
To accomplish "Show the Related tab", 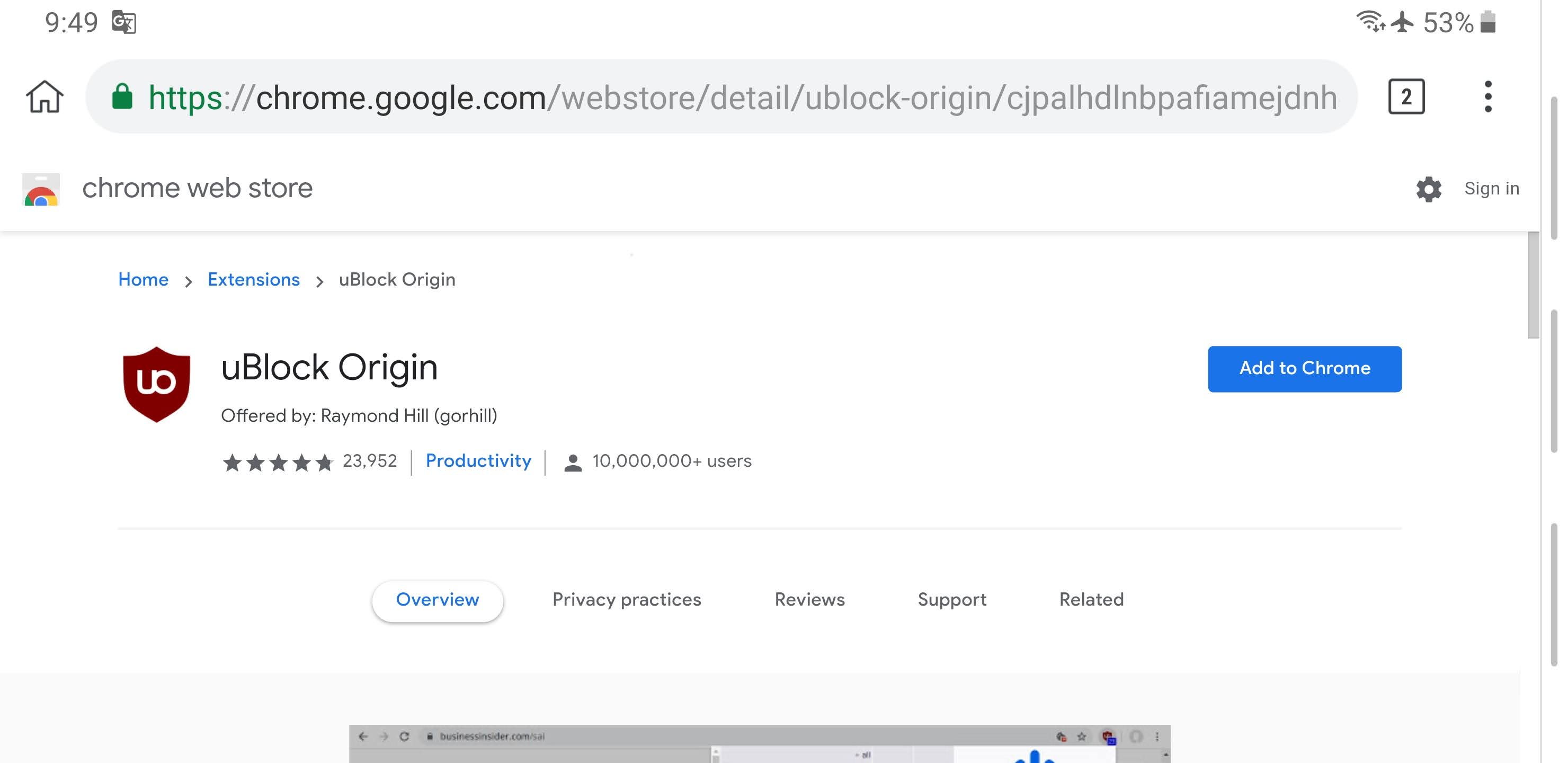I will pos(1091,600).
